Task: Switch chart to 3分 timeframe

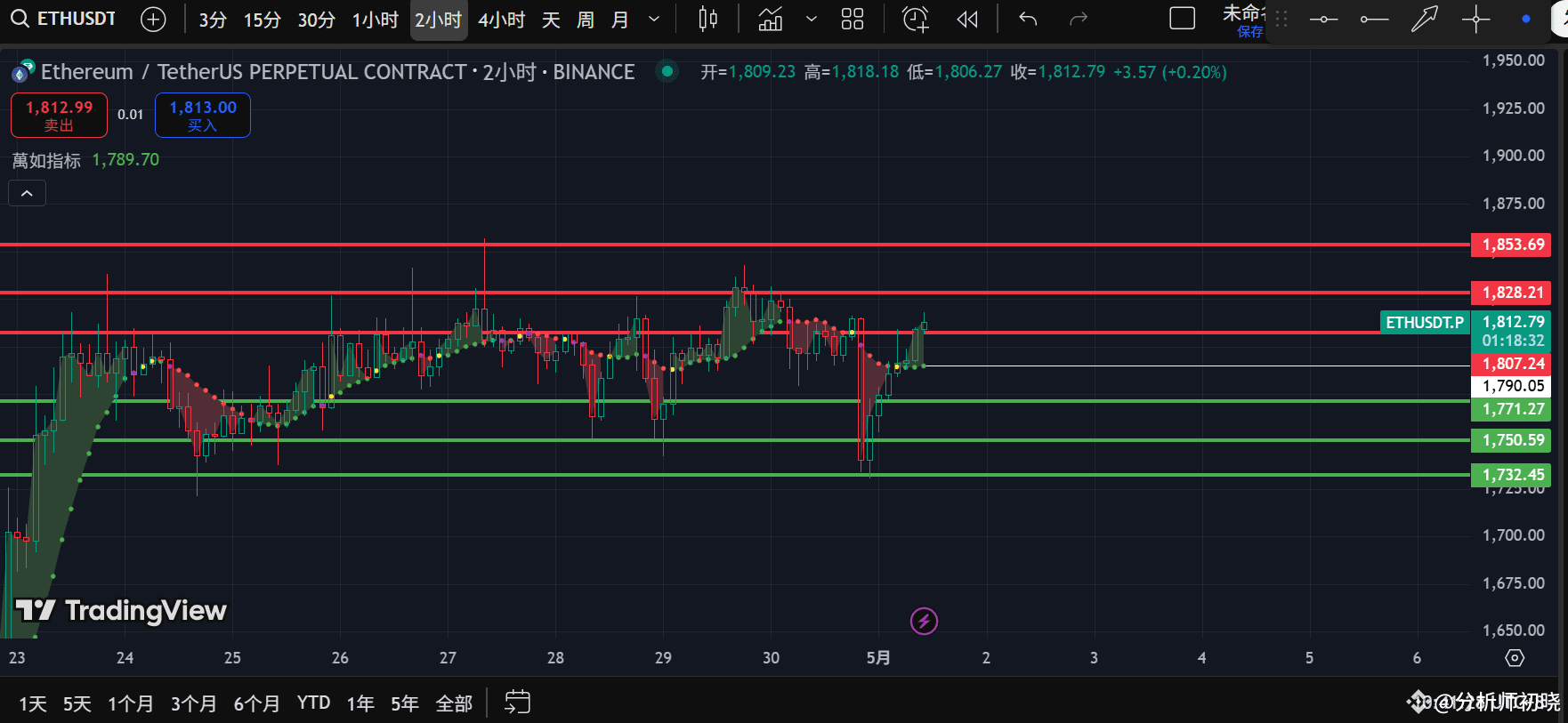Action: click(213, 20)
